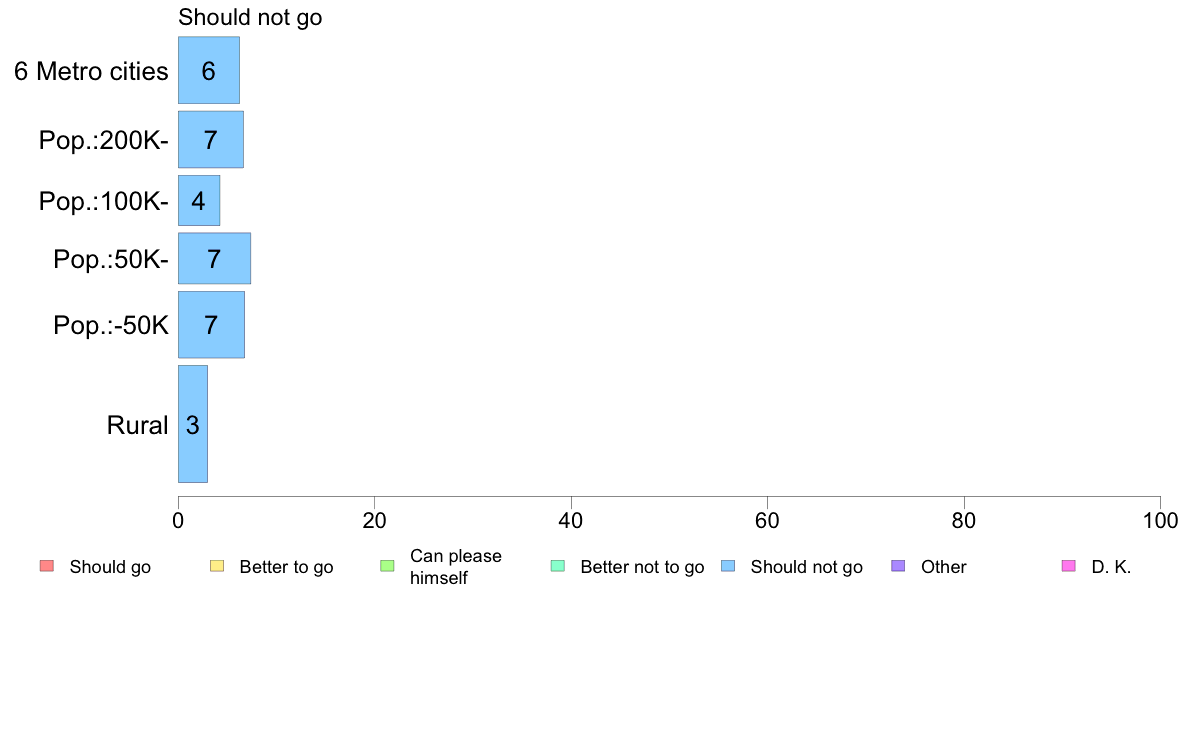Click the teal Better not to go swatch

(x=558, y=566)
